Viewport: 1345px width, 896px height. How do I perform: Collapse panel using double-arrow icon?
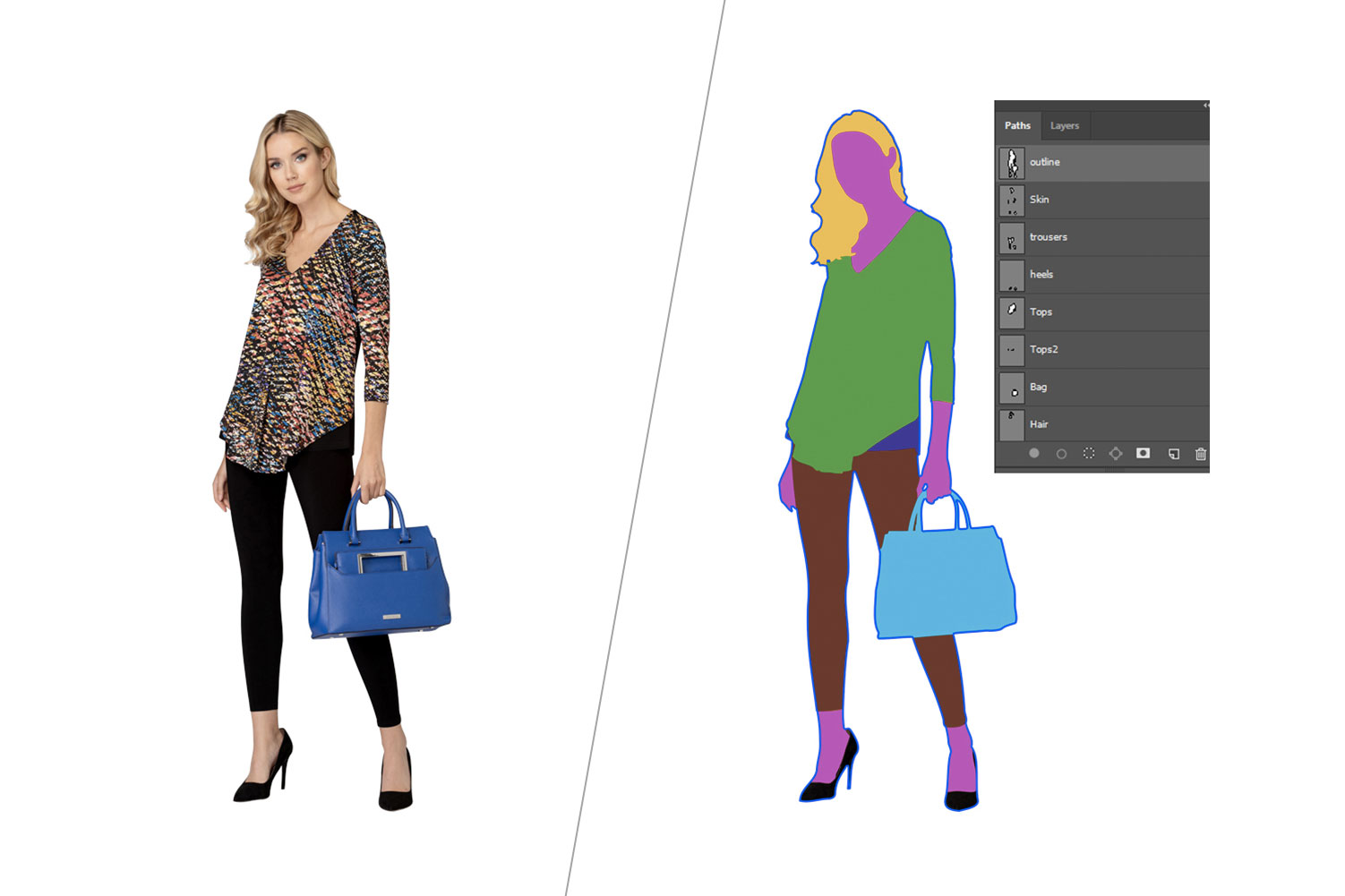pyautogui.click(x=1205, y=106)
